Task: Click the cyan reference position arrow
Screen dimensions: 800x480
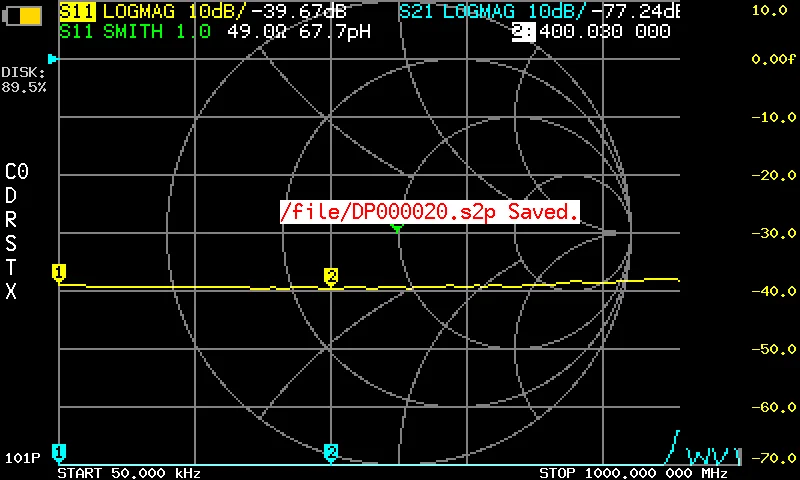Action: coord(53,59)
